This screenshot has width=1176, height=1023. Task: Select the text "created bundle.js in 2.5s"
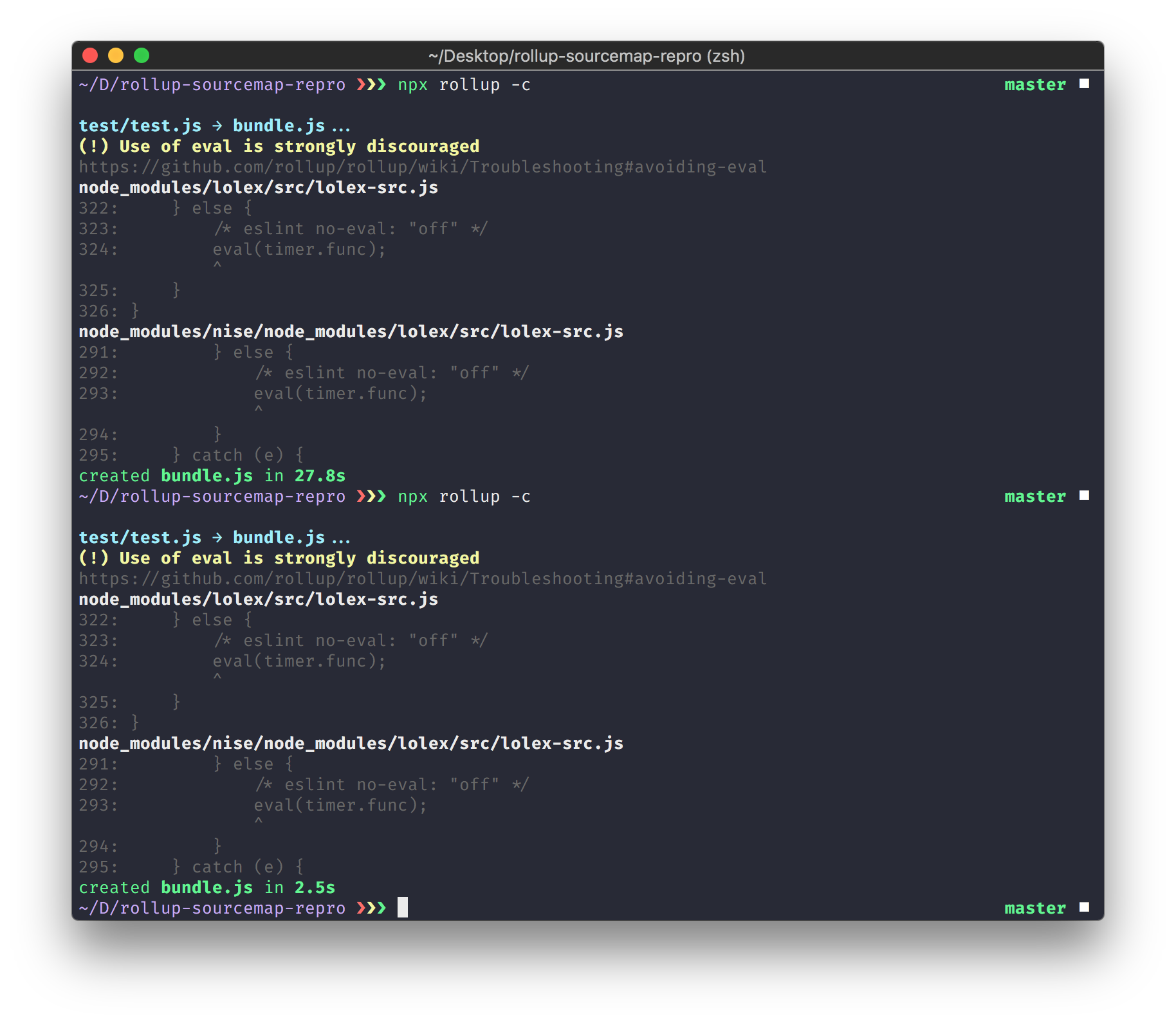pyautogui.click(x=207, y=887)
